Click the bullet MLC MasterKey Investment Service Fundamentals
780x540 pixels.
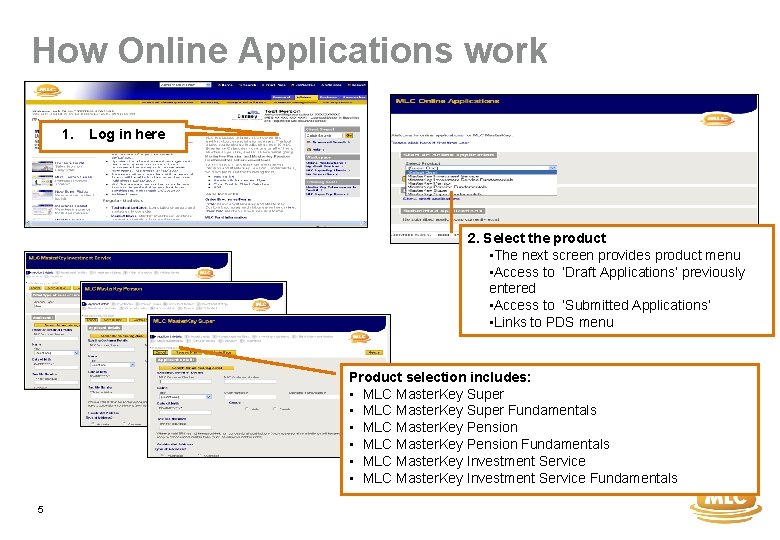click(x=520, y=478)
